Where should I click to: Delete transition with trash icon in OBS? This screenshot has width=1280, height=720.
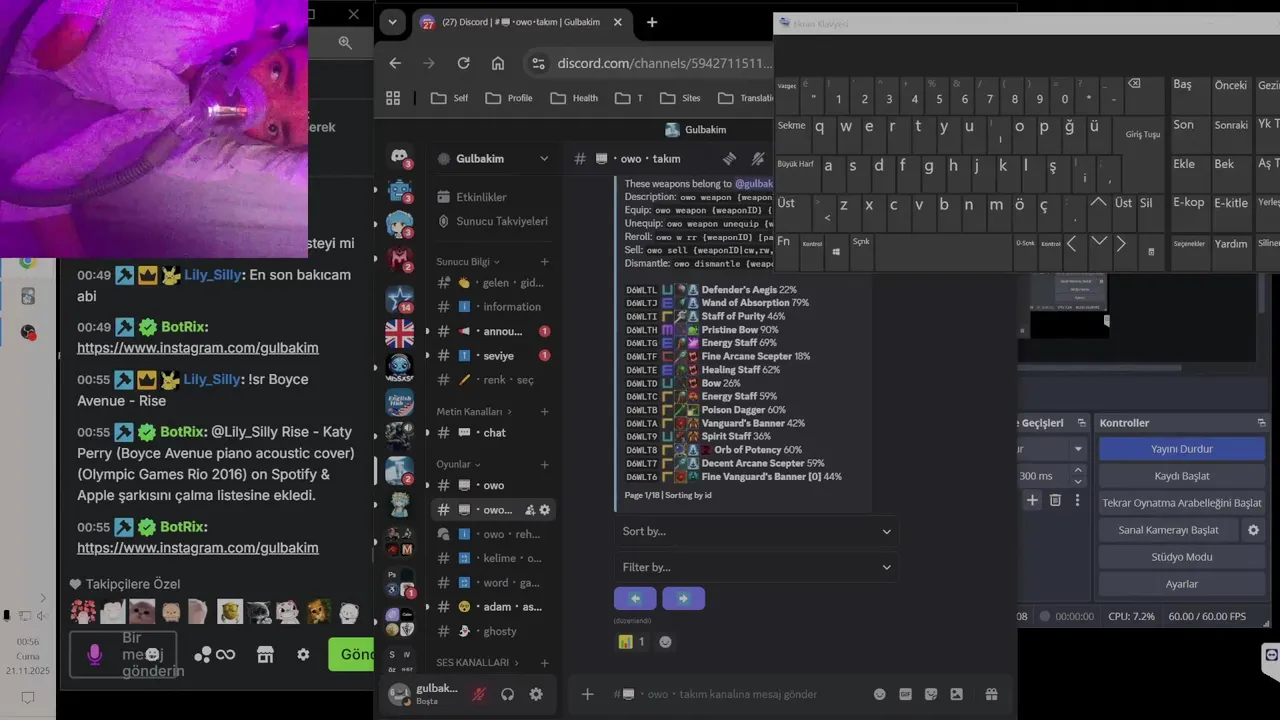(1055, 500)
